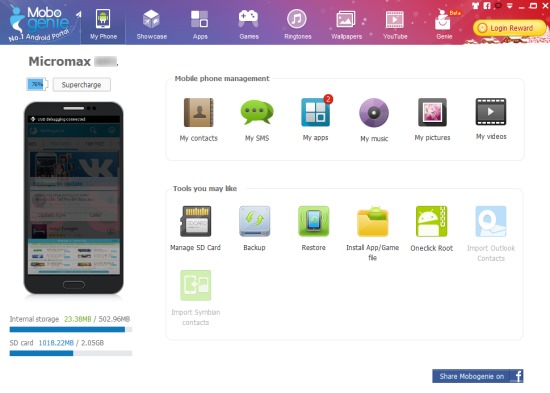
Task: Click the Login Reward button
Action: [x=509, y=28]
